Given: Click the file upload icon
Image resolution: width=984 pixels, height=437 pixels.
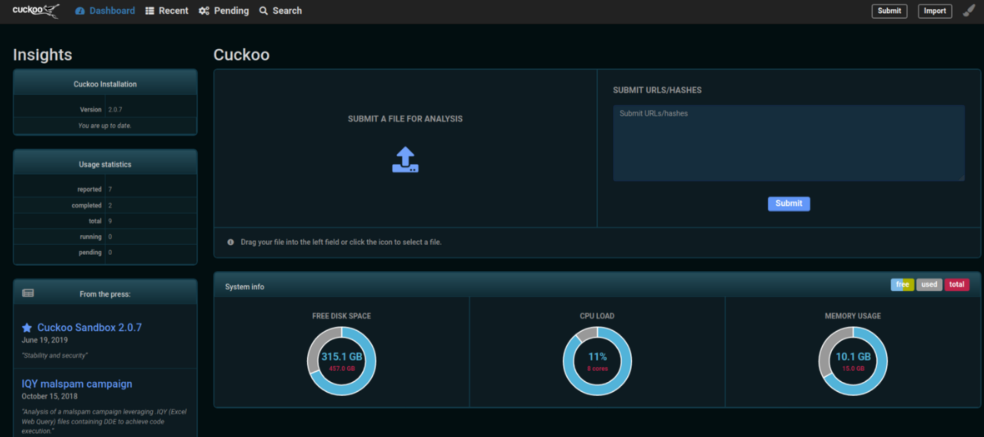Looking at the screenshot, I should [405, 160].
